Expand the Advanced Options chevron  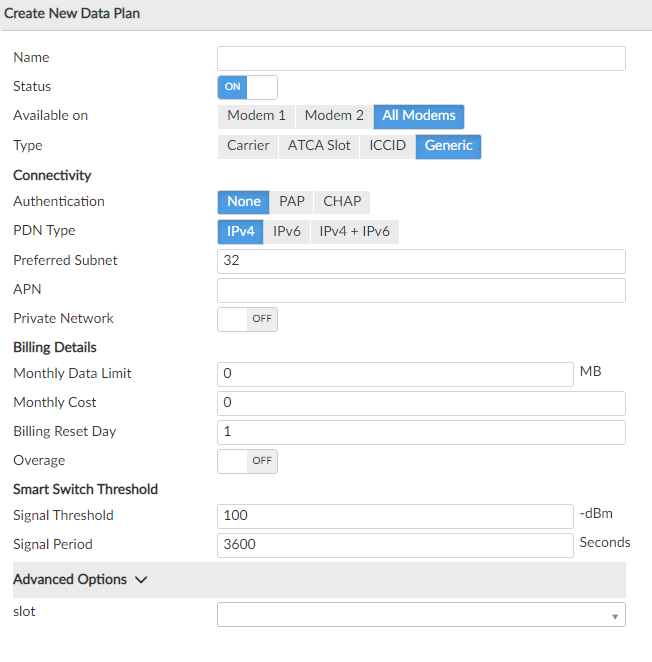click(x=141, y=580)
